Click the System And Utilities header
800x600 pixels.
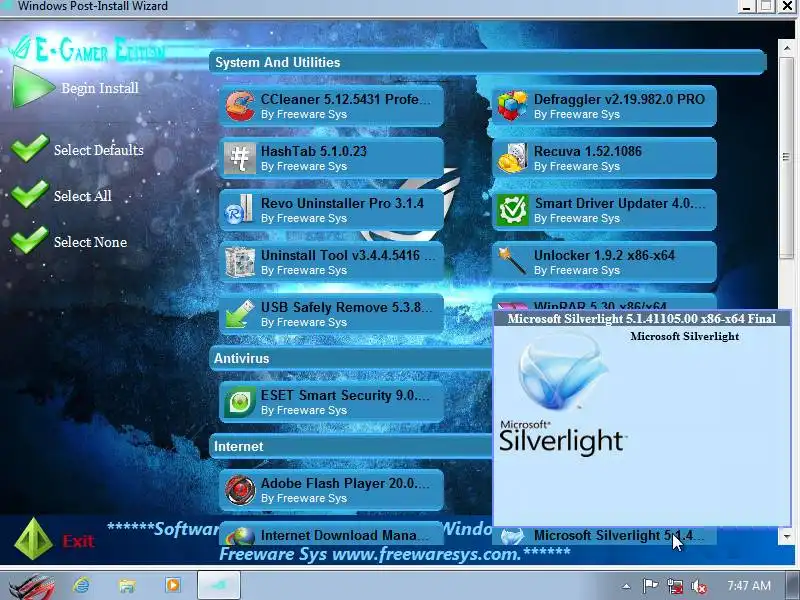click(x=487, y=63)
